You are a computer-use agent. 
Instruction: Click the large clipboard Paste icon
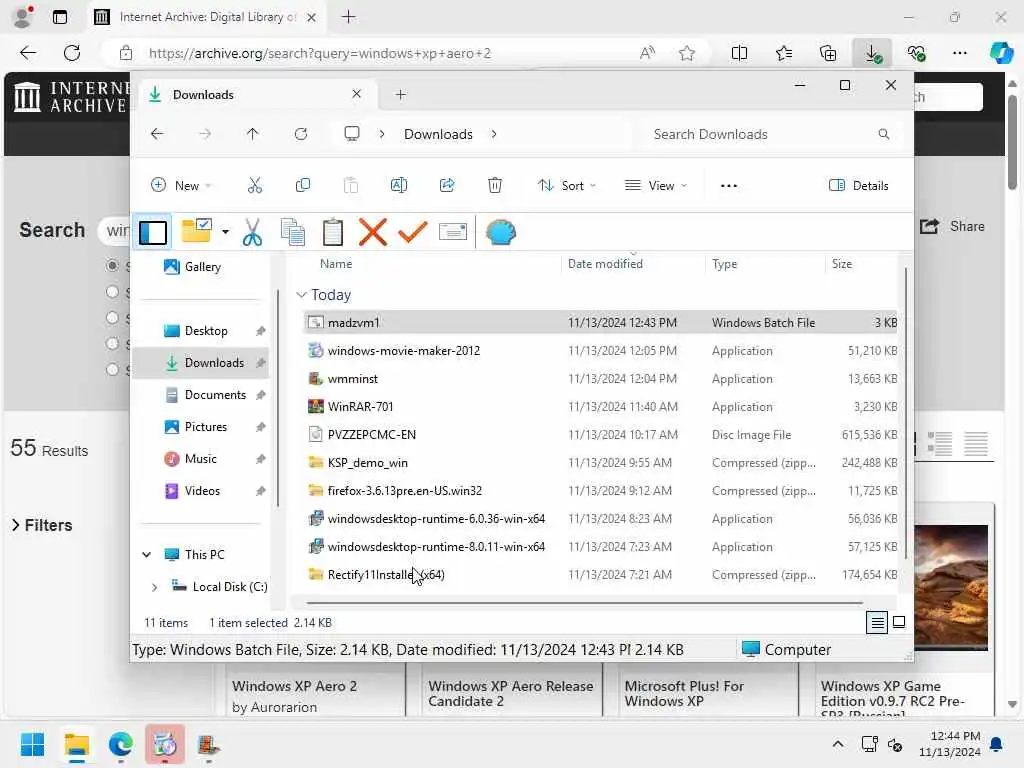coord(332,232)
